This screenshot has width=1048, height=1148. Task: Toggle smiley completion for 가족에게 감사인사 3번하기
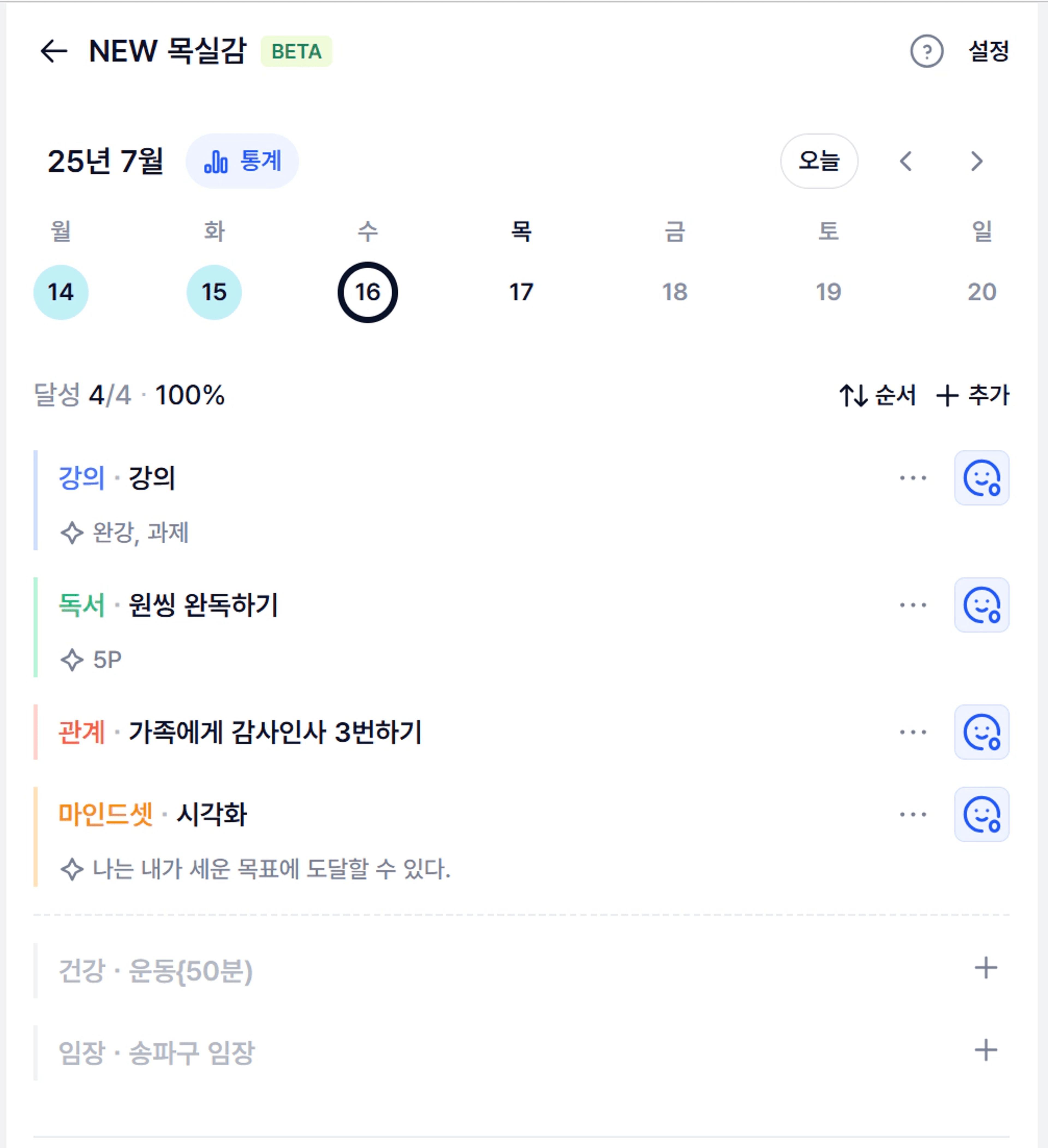[981, 732]
